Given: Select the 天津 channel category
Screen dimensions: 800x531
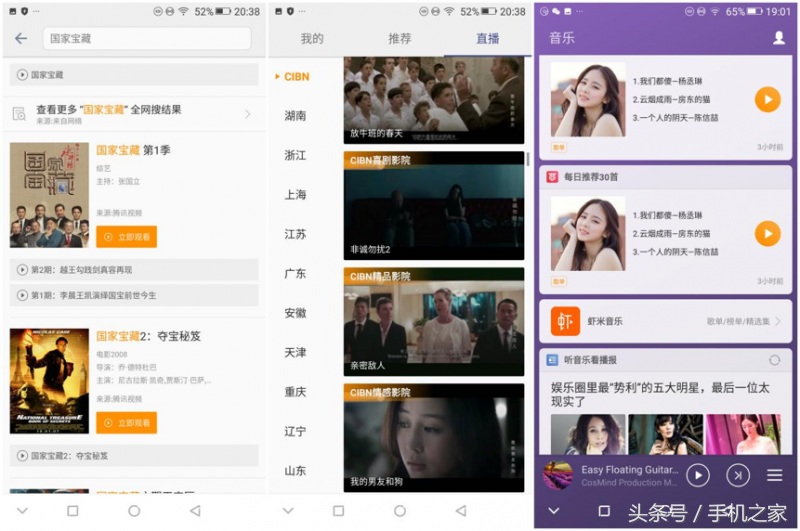Looking at the screenshot, I should click(x=295, y=352).
